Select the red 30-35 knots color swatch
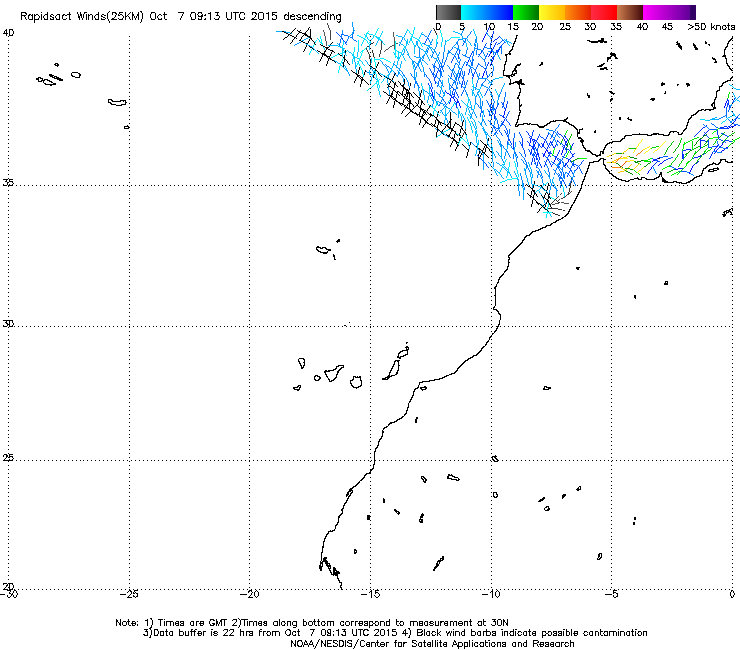The image size is (740, 650). point(604,12)
